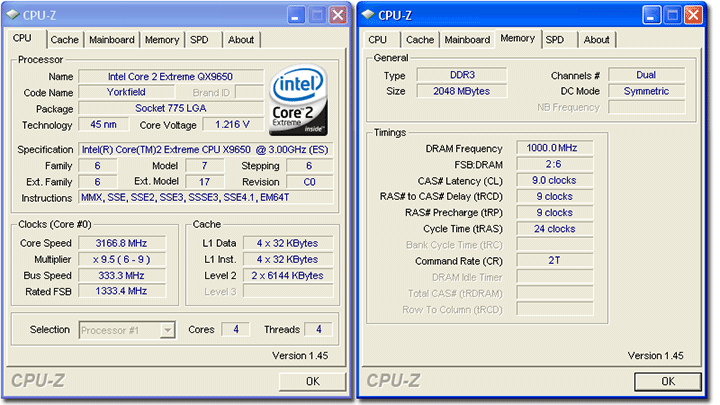Screen dimensions: 720x405
Task: Select CPU tab in left window
Action: pos(22,38)
